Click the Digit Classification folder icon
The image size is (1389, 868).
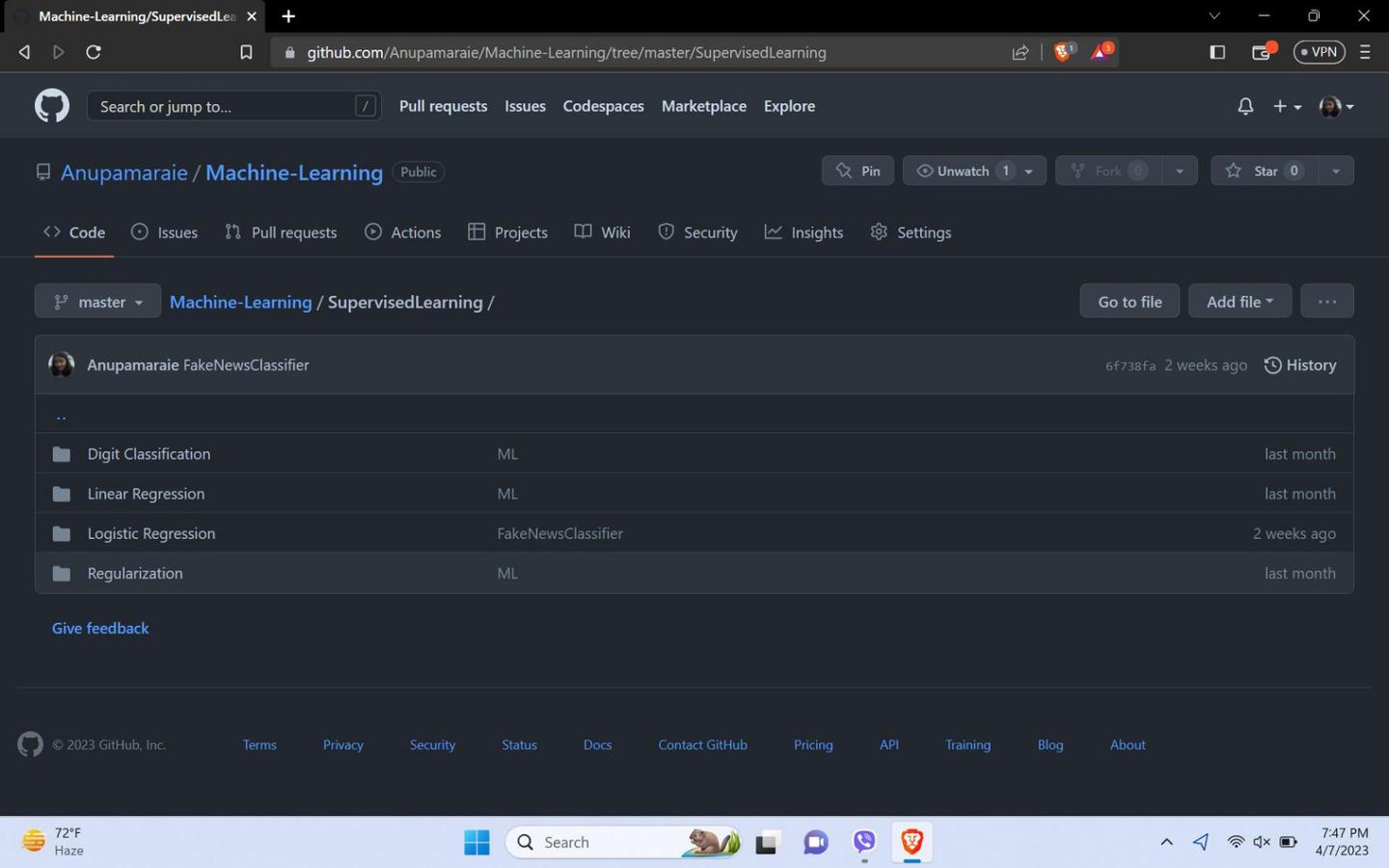(x=62, y=454)
